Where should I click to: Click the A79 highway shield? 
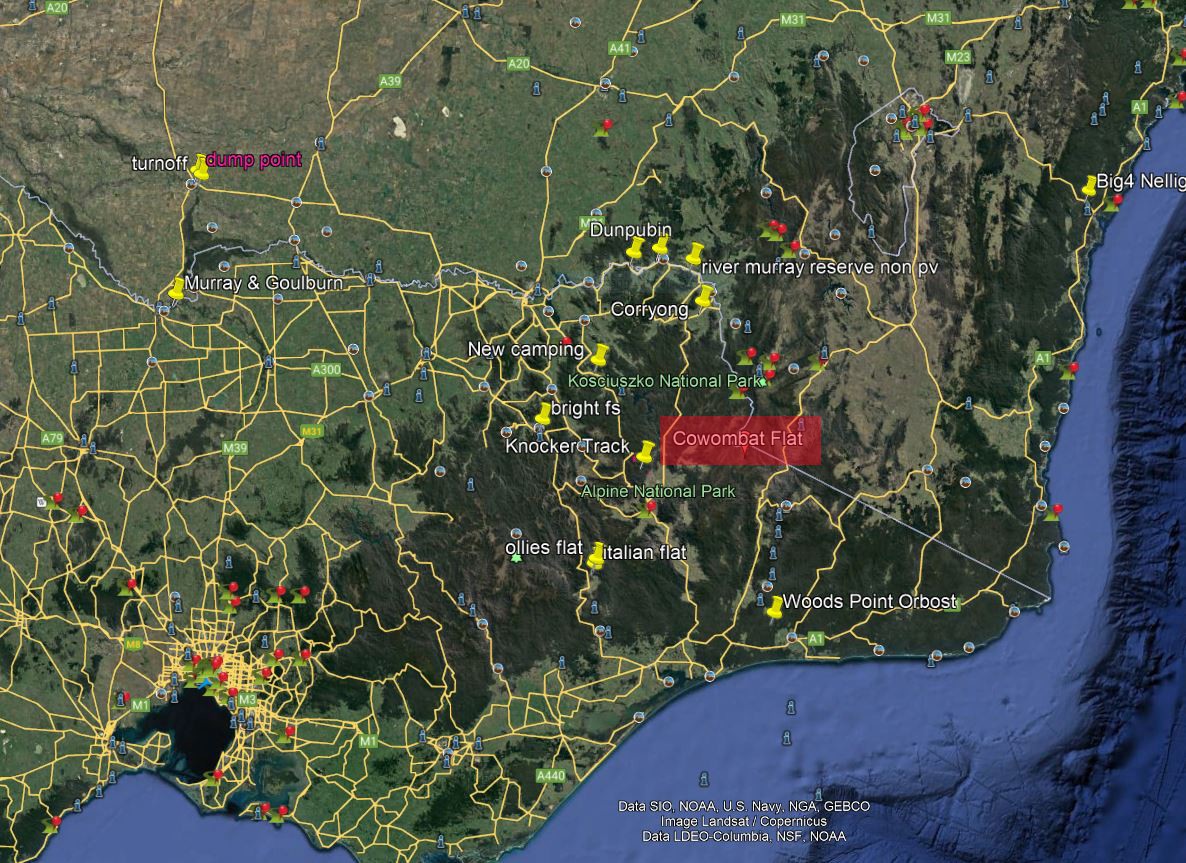[52, 438]
